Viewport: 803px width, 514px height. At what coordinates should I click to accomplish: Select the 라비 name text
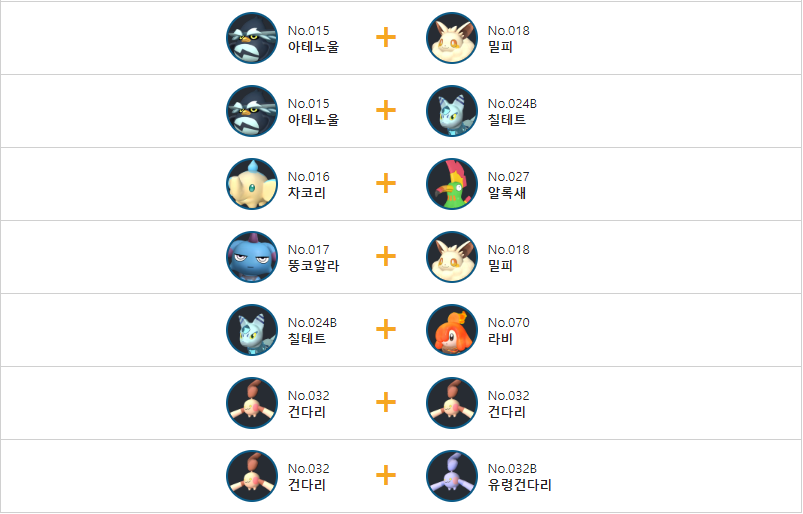click(x=500, y=339)
